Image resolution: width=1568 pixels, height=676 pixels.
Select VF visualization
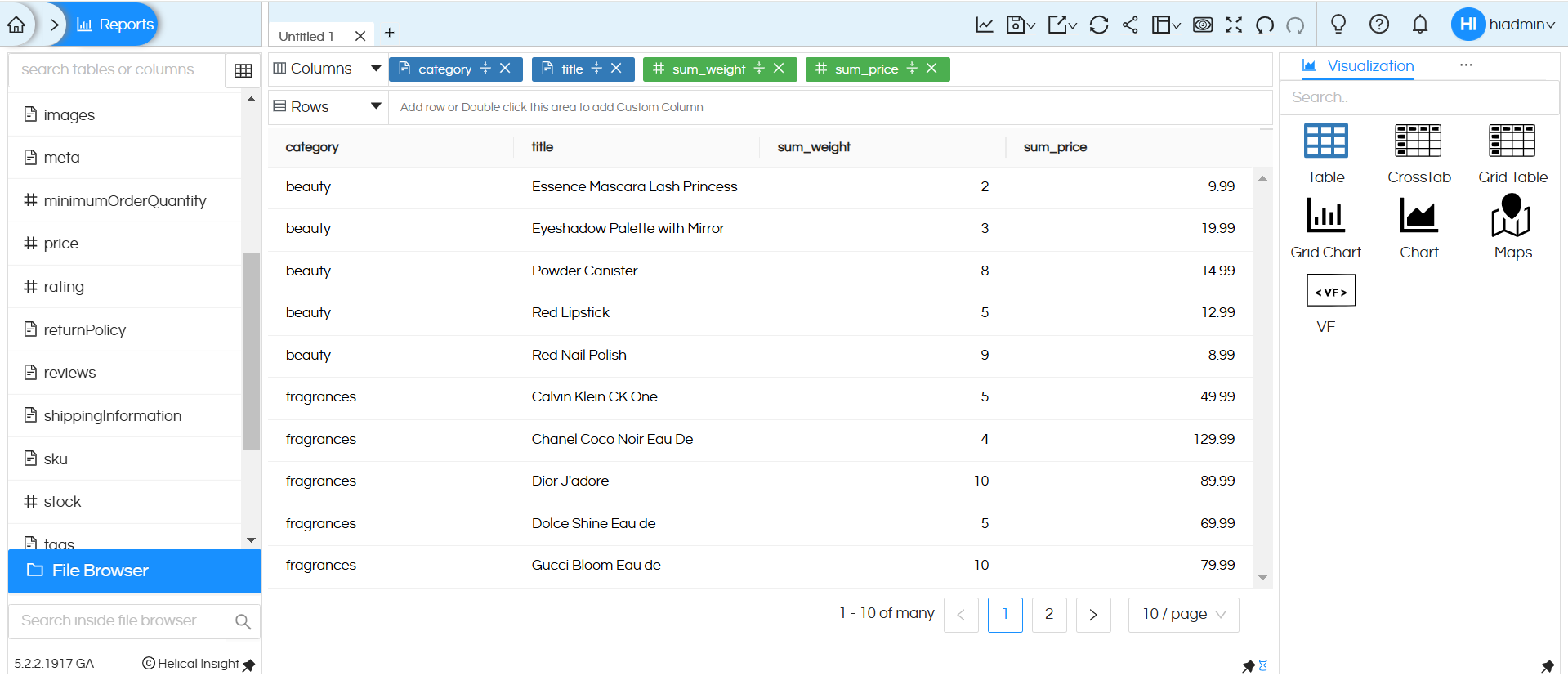(x=1330, y=304)
